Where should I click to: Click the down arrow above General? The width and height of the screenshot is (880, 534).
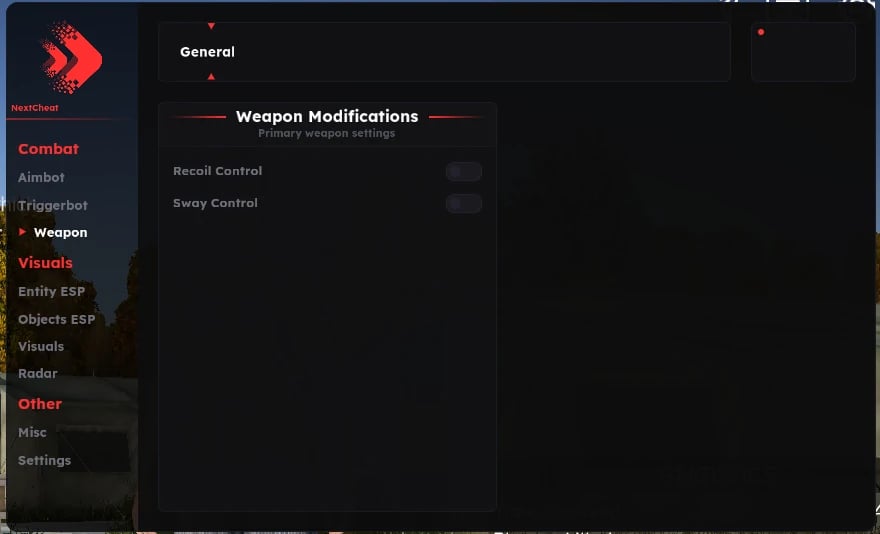click(211, 26)
